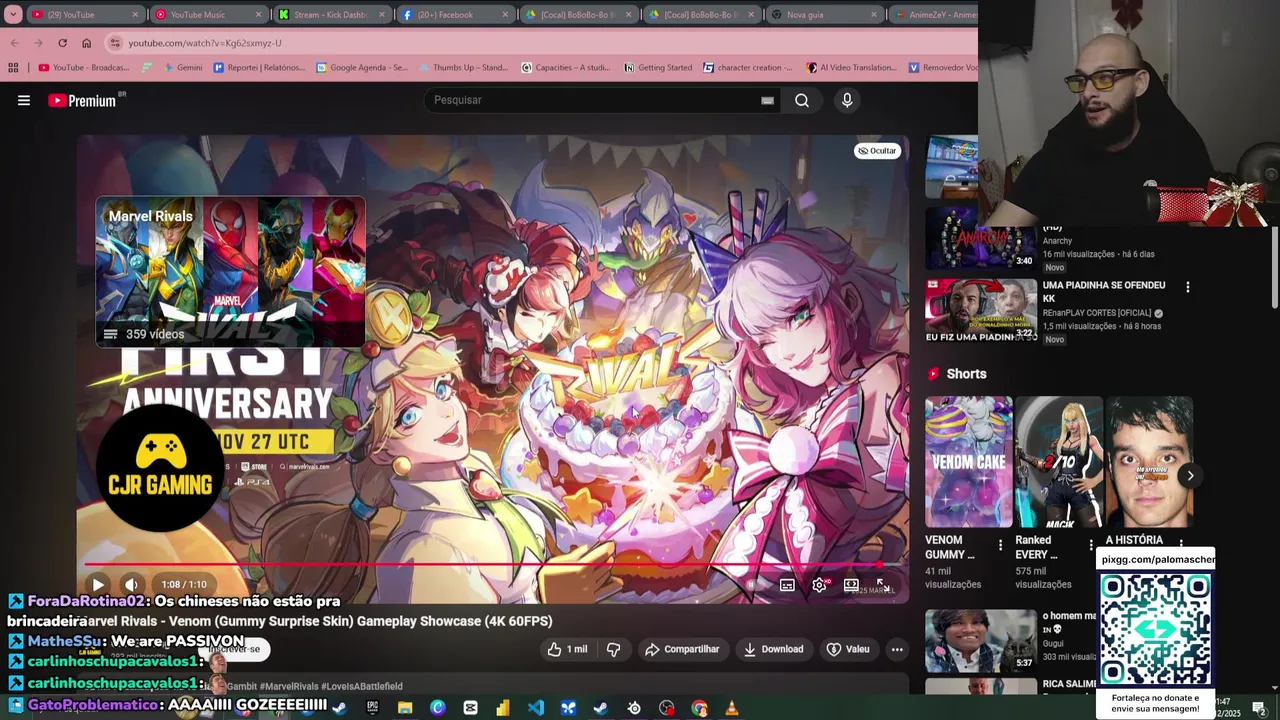Open options for the VENOM GUMMY short
This screenshot has height=720, width=1280.
[1000, 545]
